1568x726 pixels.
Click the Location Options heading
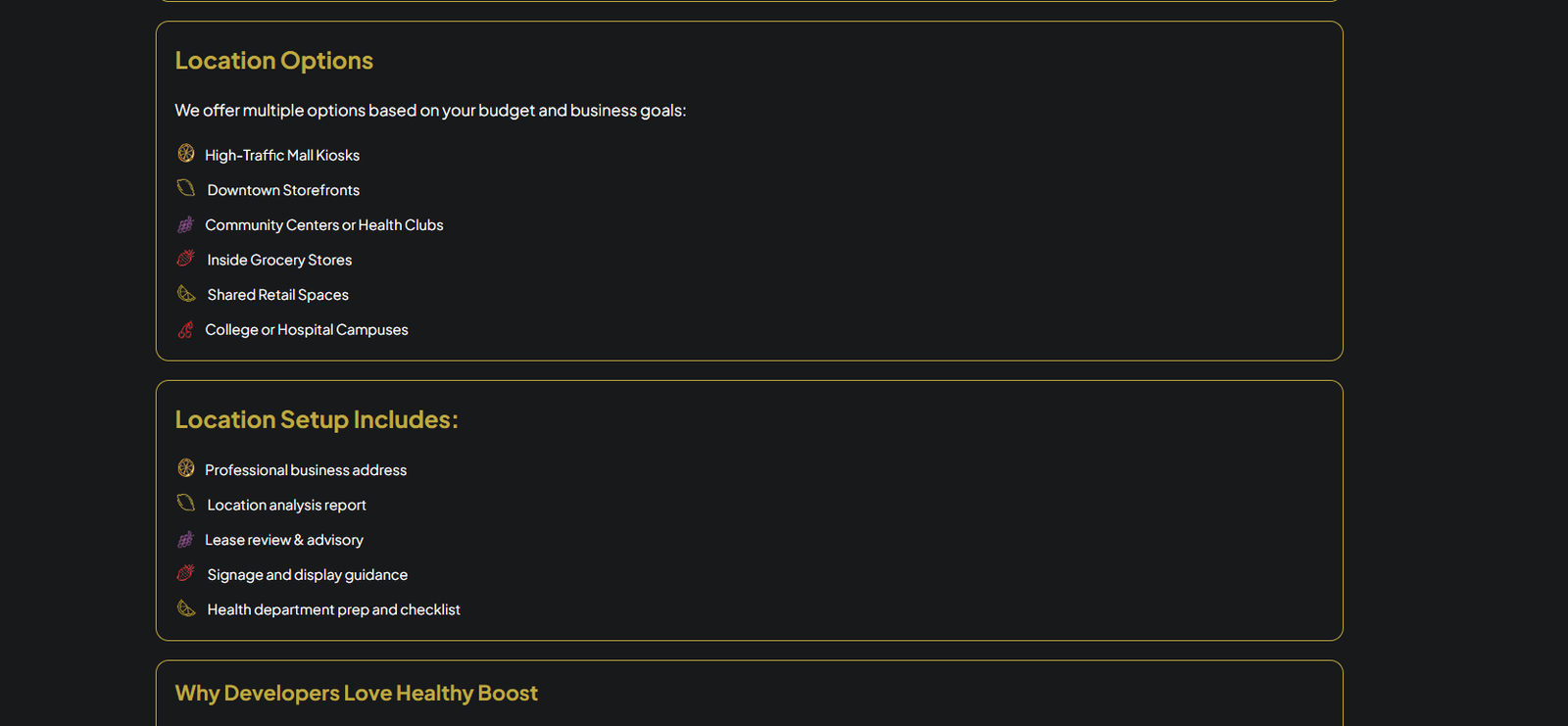pyautogui.click(x=274, y=61)
